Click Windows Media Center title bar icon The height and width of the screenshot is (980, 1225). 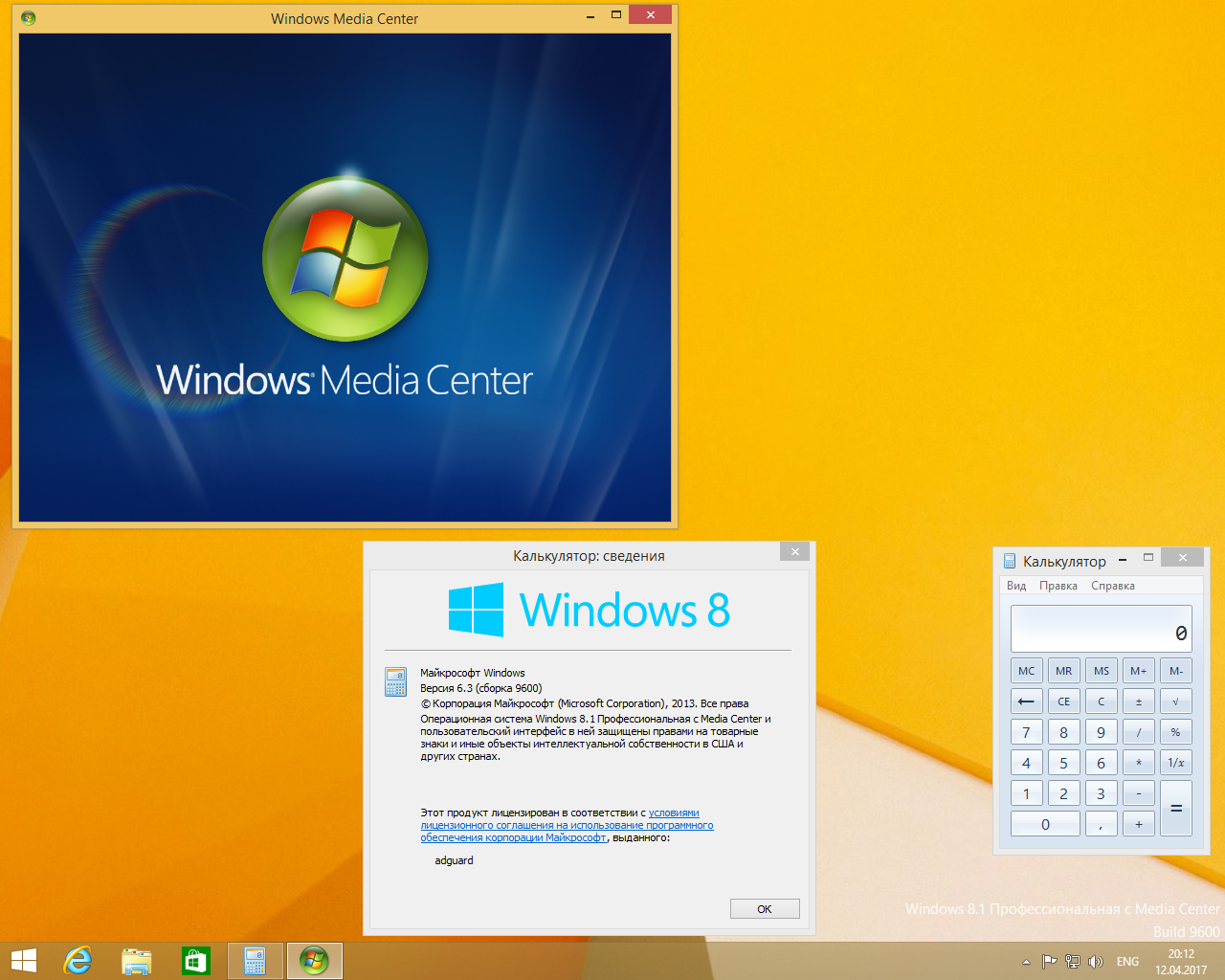[x=28, y=17]
